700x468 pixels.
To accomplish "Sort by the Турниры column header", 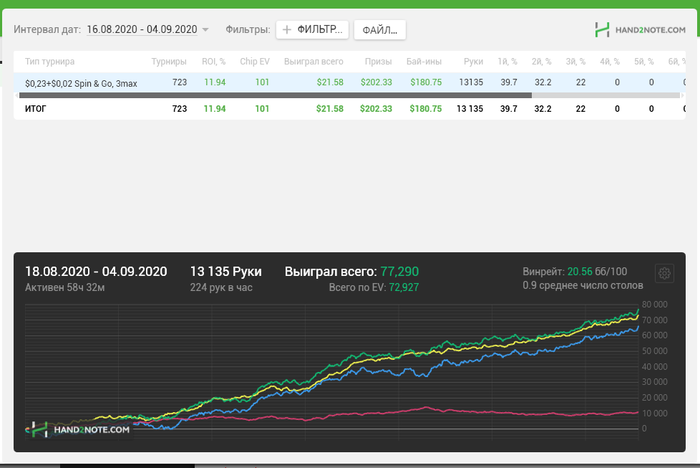I will pos(169,62).
